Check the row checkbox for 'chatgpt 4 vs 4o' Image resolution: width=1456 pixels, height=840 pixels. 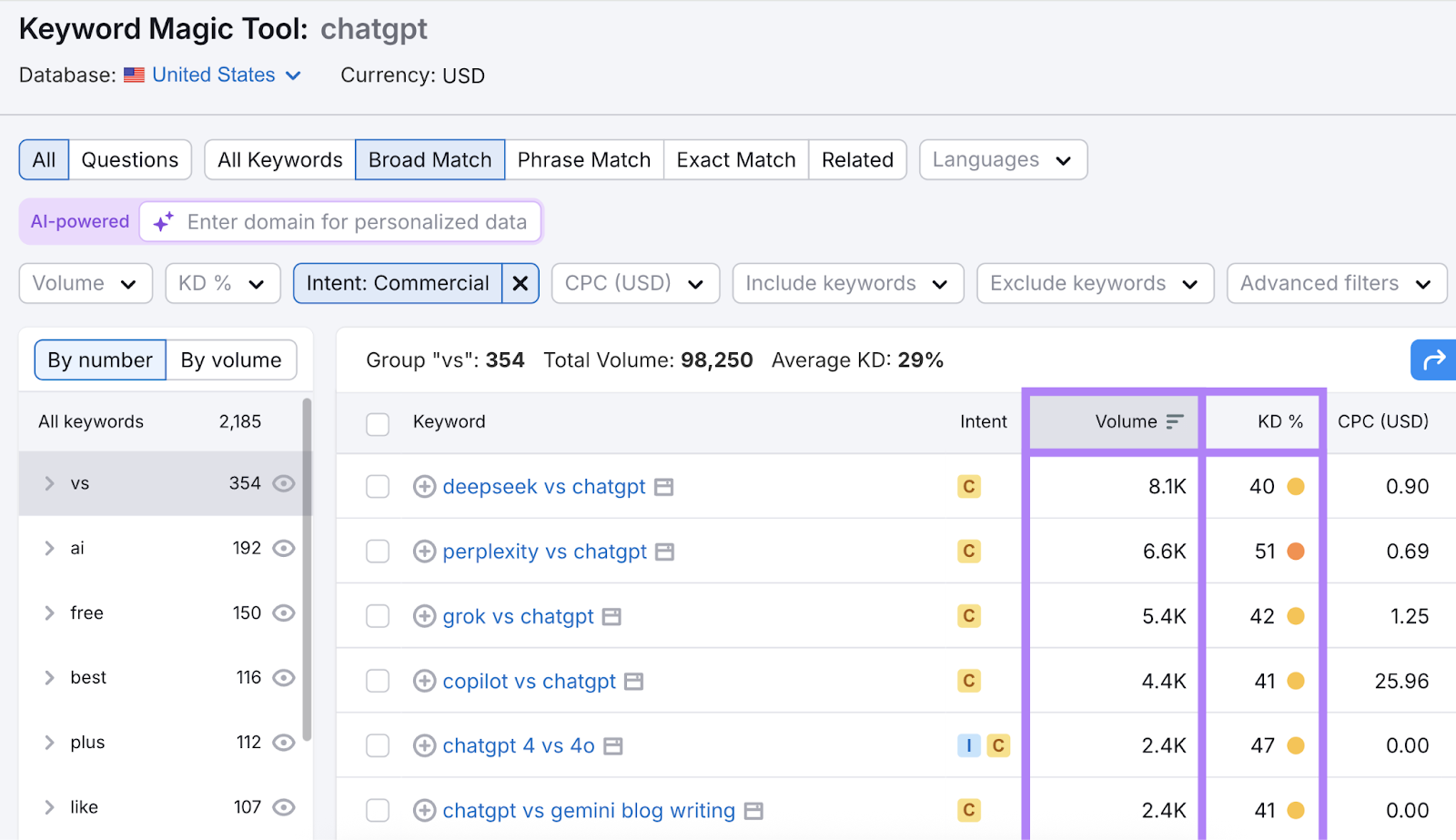(x=377, y=744)
